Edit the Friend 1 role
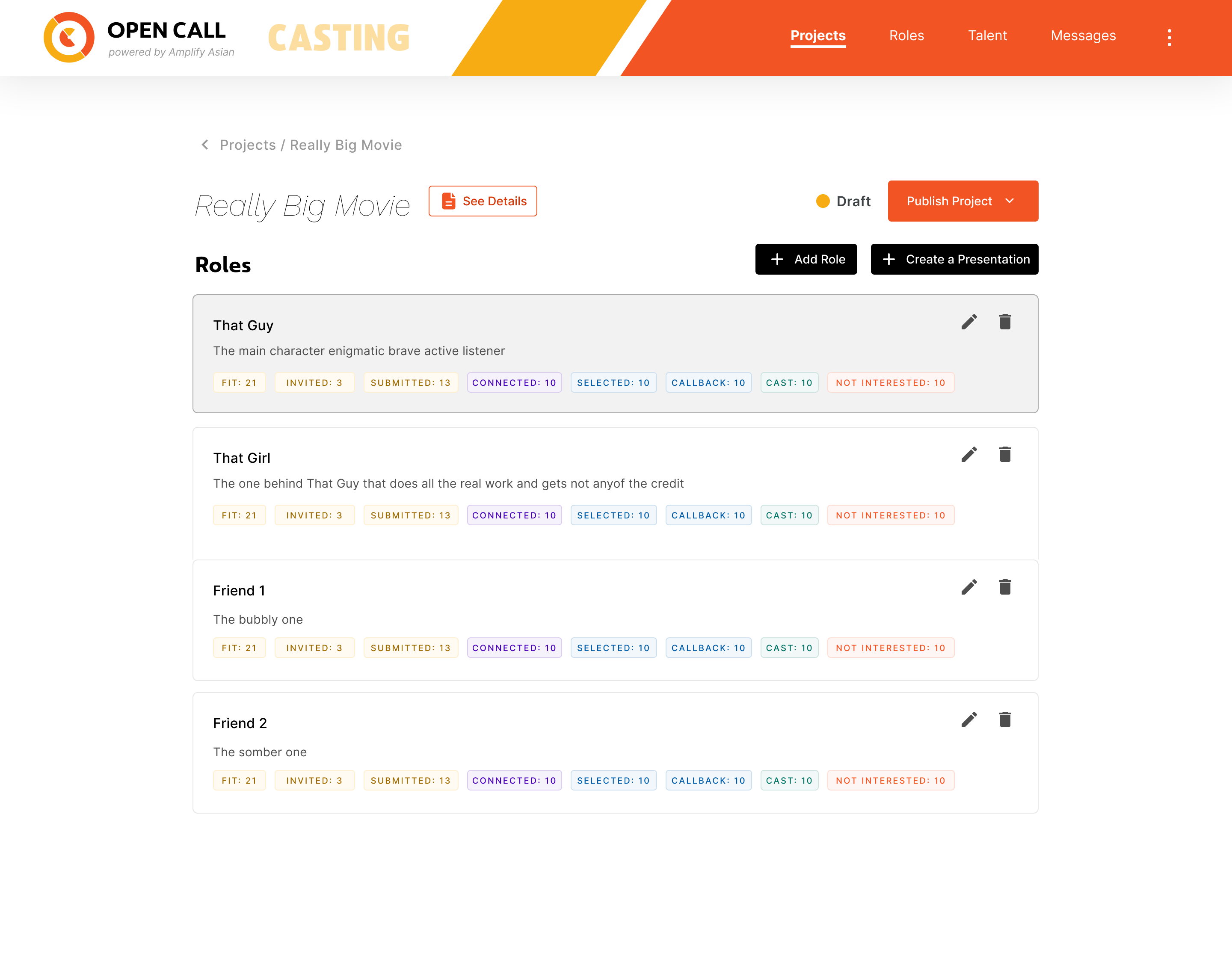This screenshot has height=977, width=1232. click(968, 587)
